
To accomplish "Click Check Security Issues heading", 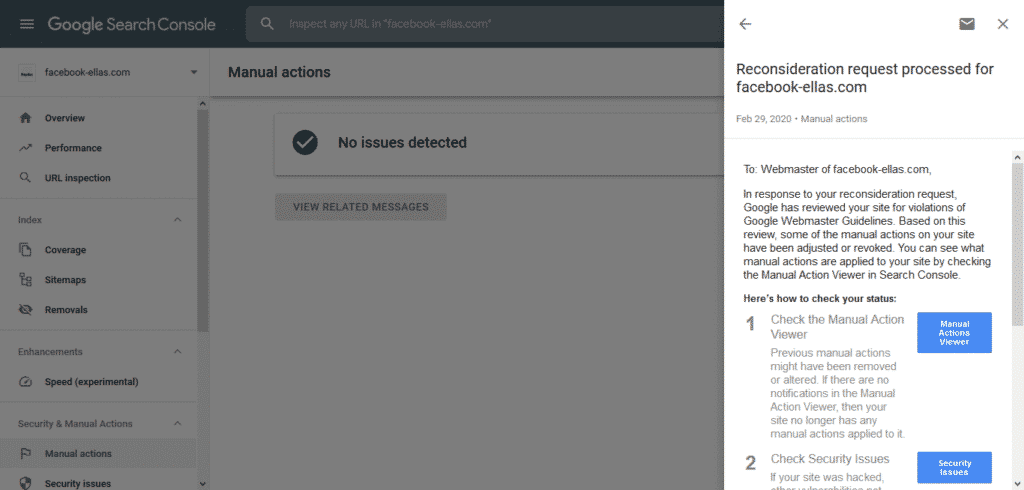I will pos(830,459).
